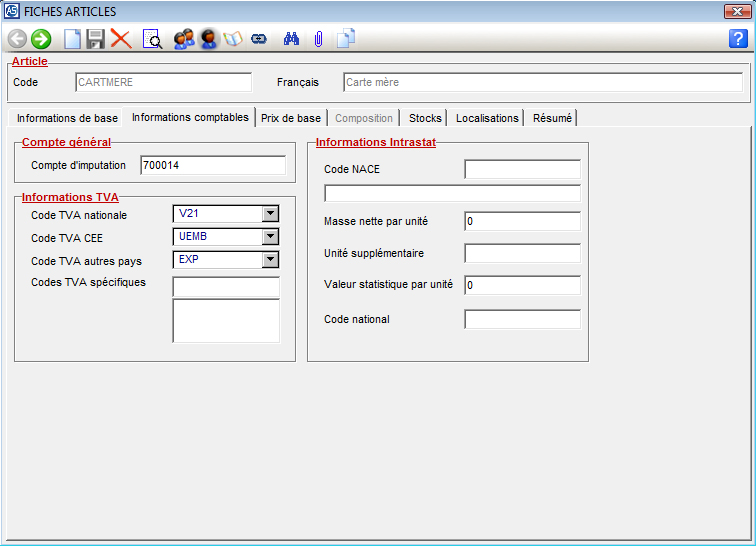
Task: Focus the Masse nette par unité field
Action: (522, 221)
